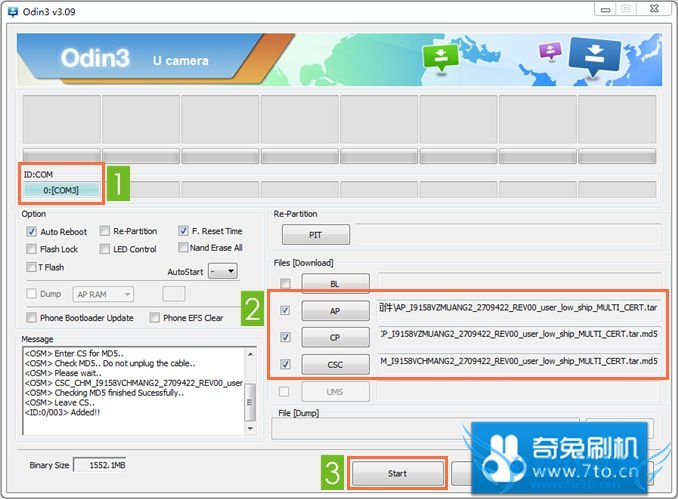Click the 'Checking MD5 finished Sucessfully..' log line

104,393
